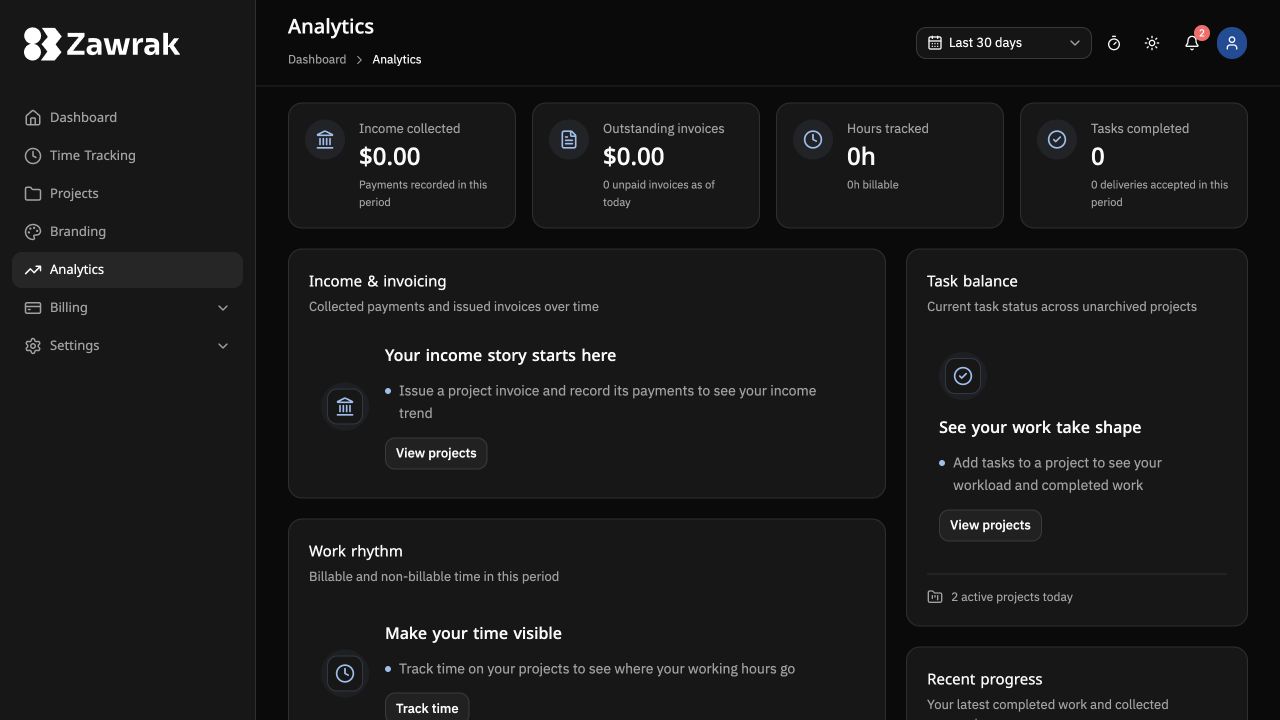
Task: Click View projects under Income & invoicing
Action: [436, 453]
